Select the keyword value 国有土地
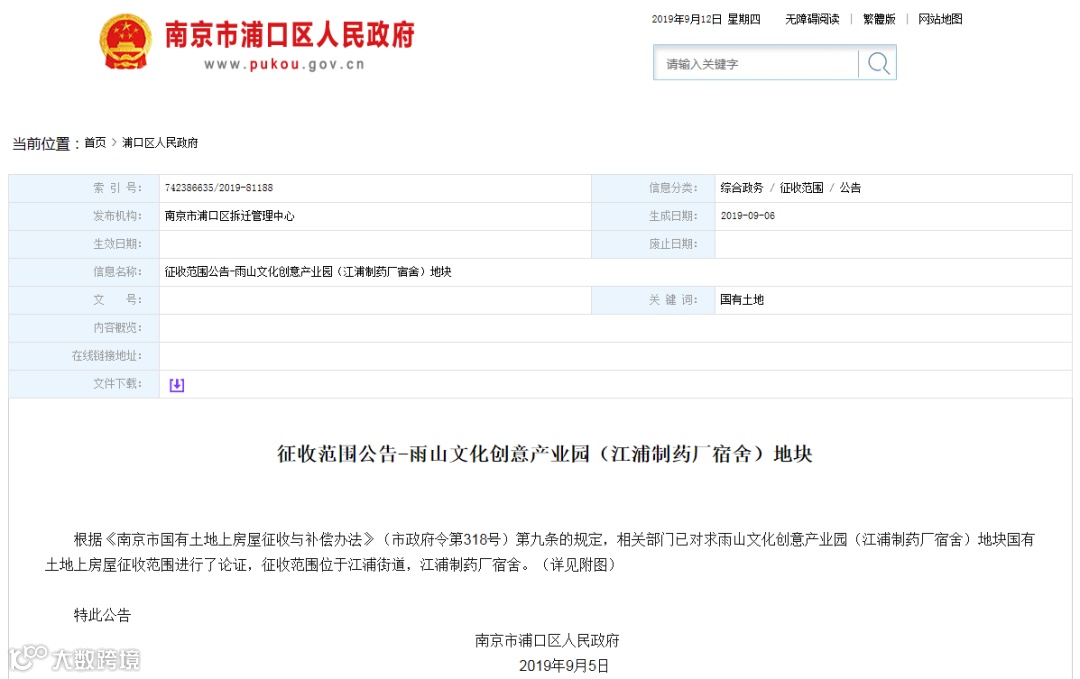The height and width of the screenshot is (679, 1080). 742,300
